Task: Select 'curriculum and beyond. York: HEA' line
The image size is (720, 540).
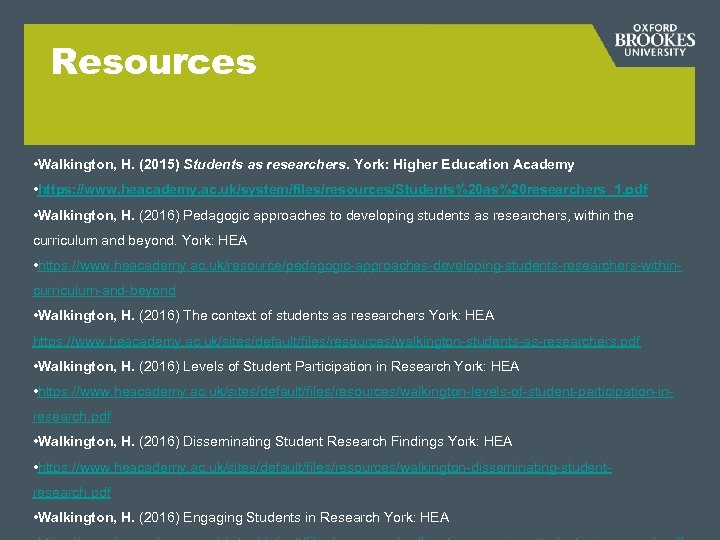Action: point(140,241)
